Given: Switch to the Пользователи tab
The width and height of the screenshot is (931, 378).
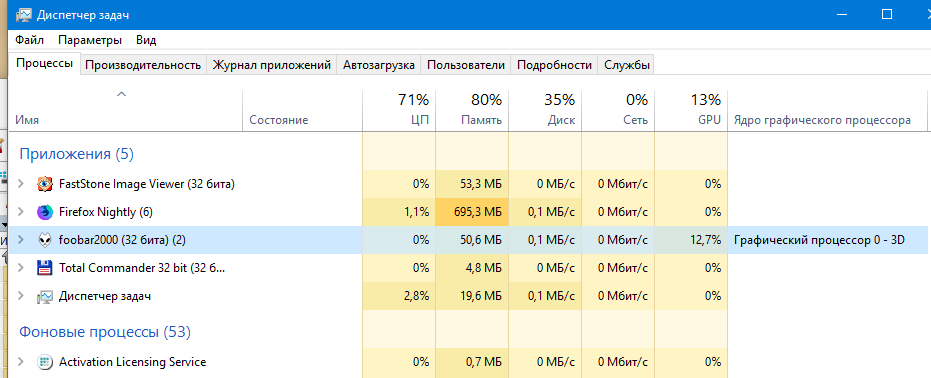Looking at the screenshot, I should coord(466,65).
